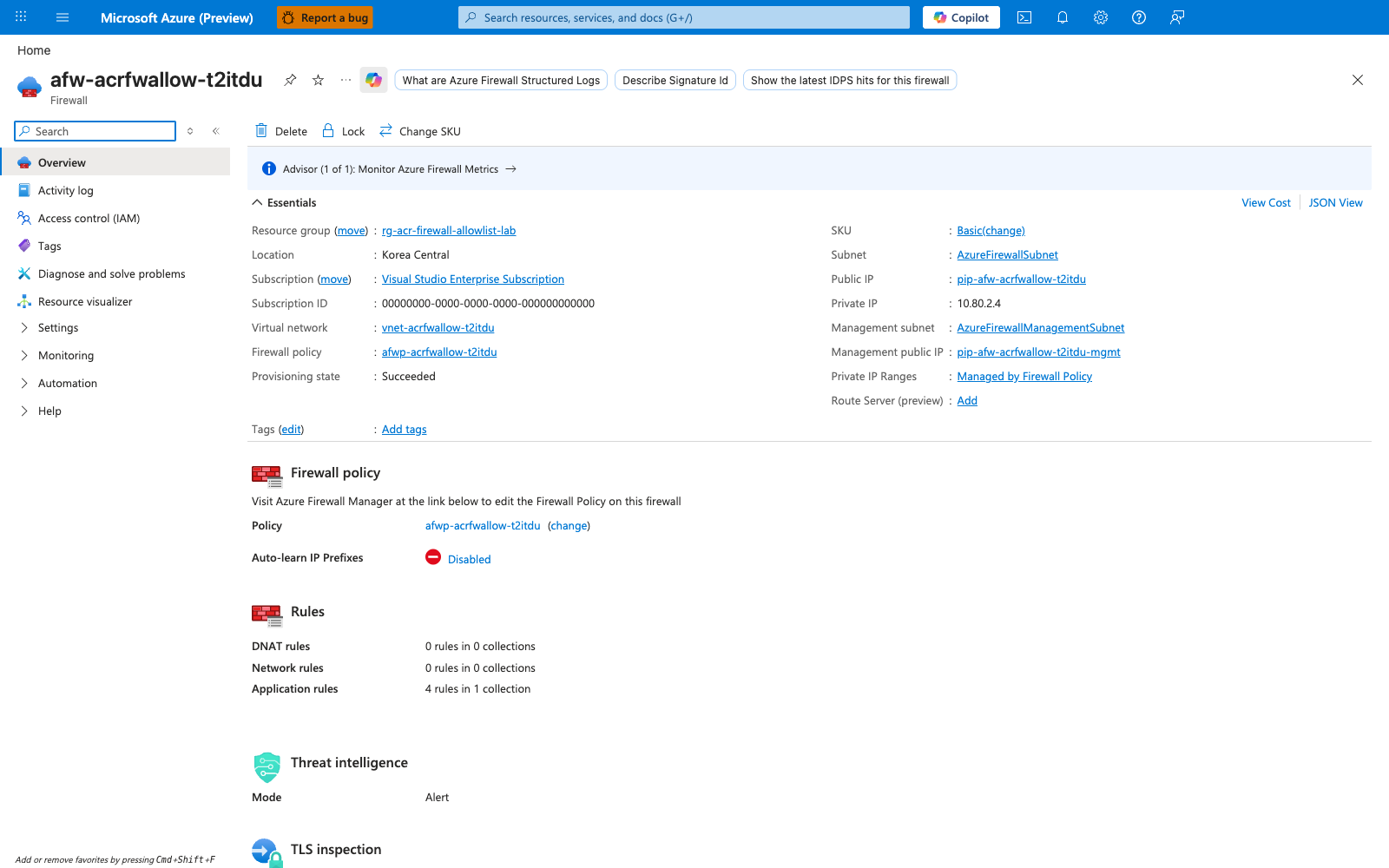The height and width of the screenshot is (868, 1389).
Task: Open Tags in the sidebar
Action: click(115, 246)
